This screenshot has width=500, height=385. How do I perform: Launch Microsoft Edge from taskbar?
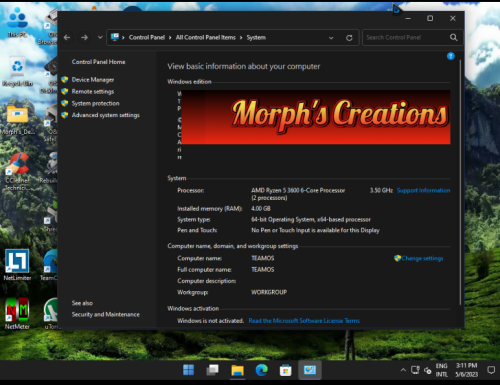tap(262, 370)
